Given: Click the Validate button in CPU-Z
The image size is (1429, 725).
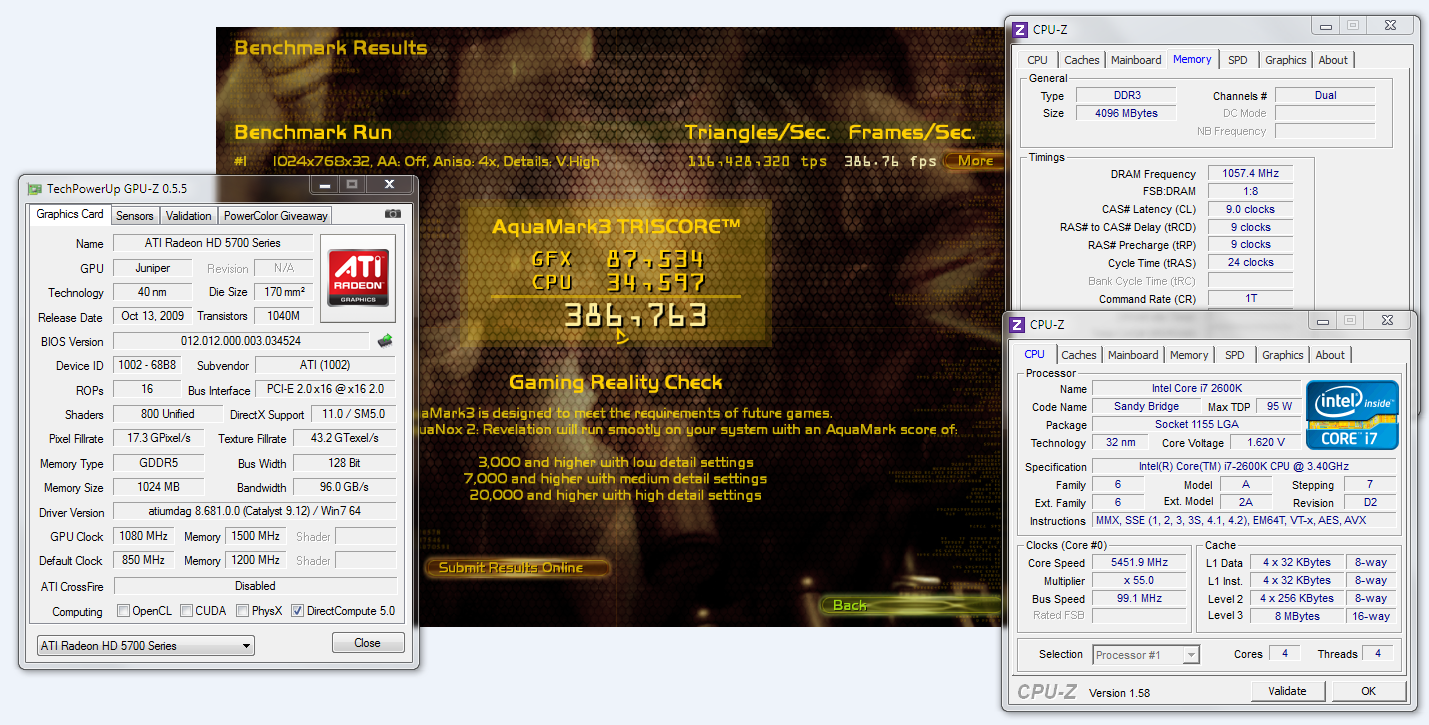Looking at the screenshot, I should coord(1287,691).
